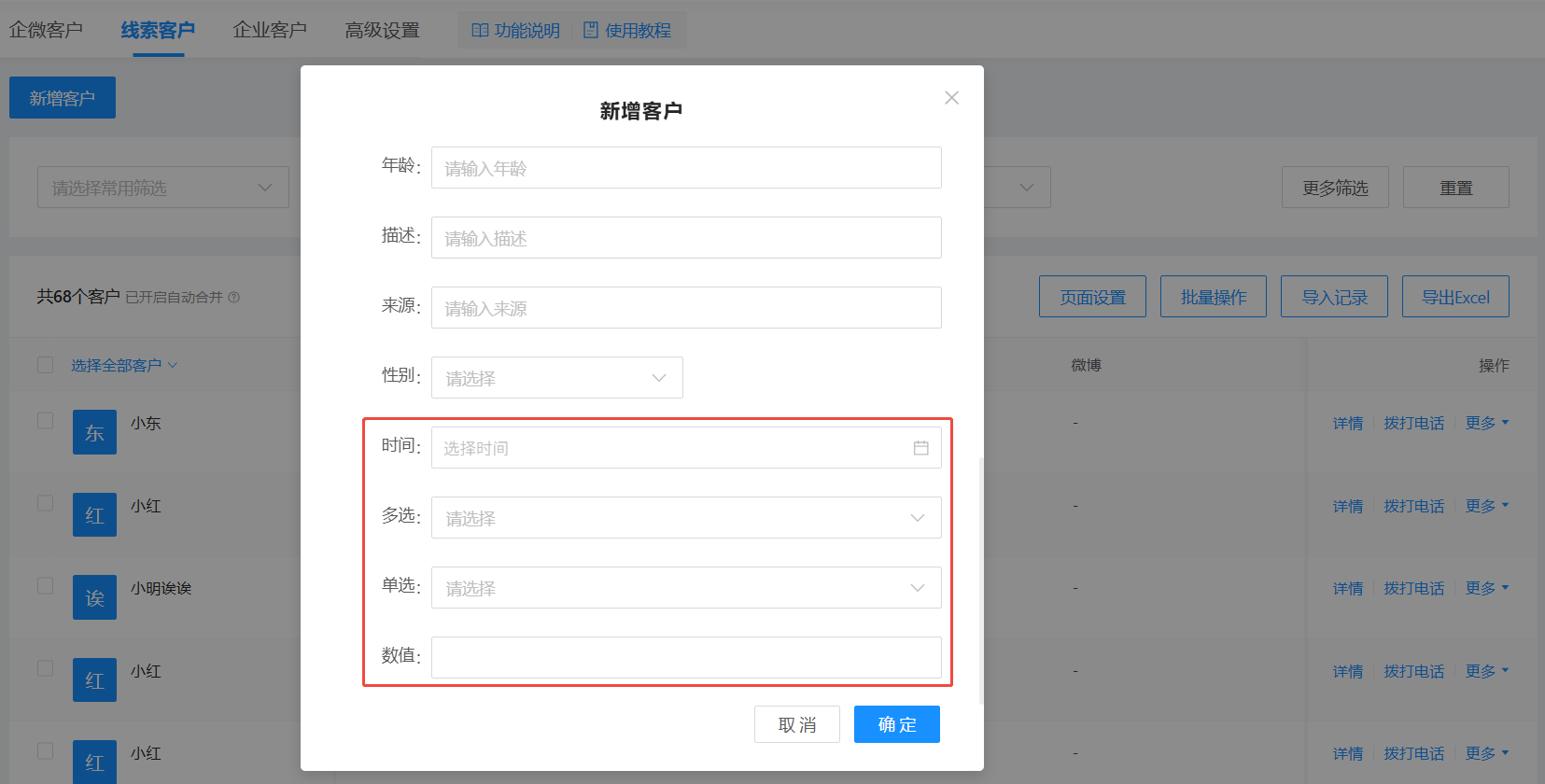This screenshot has width=1545, height=784.
Task: Click 拨打电话 in 小明诶诶 row
Action: [x=1414, y=588]
